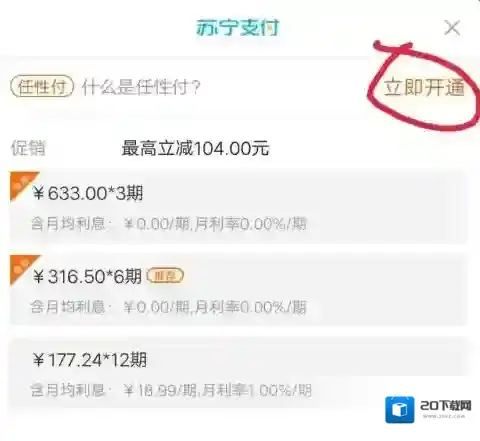Click the 20下载网 blue cube logo
Screen dimensions: 480x441
click(400, 410)
